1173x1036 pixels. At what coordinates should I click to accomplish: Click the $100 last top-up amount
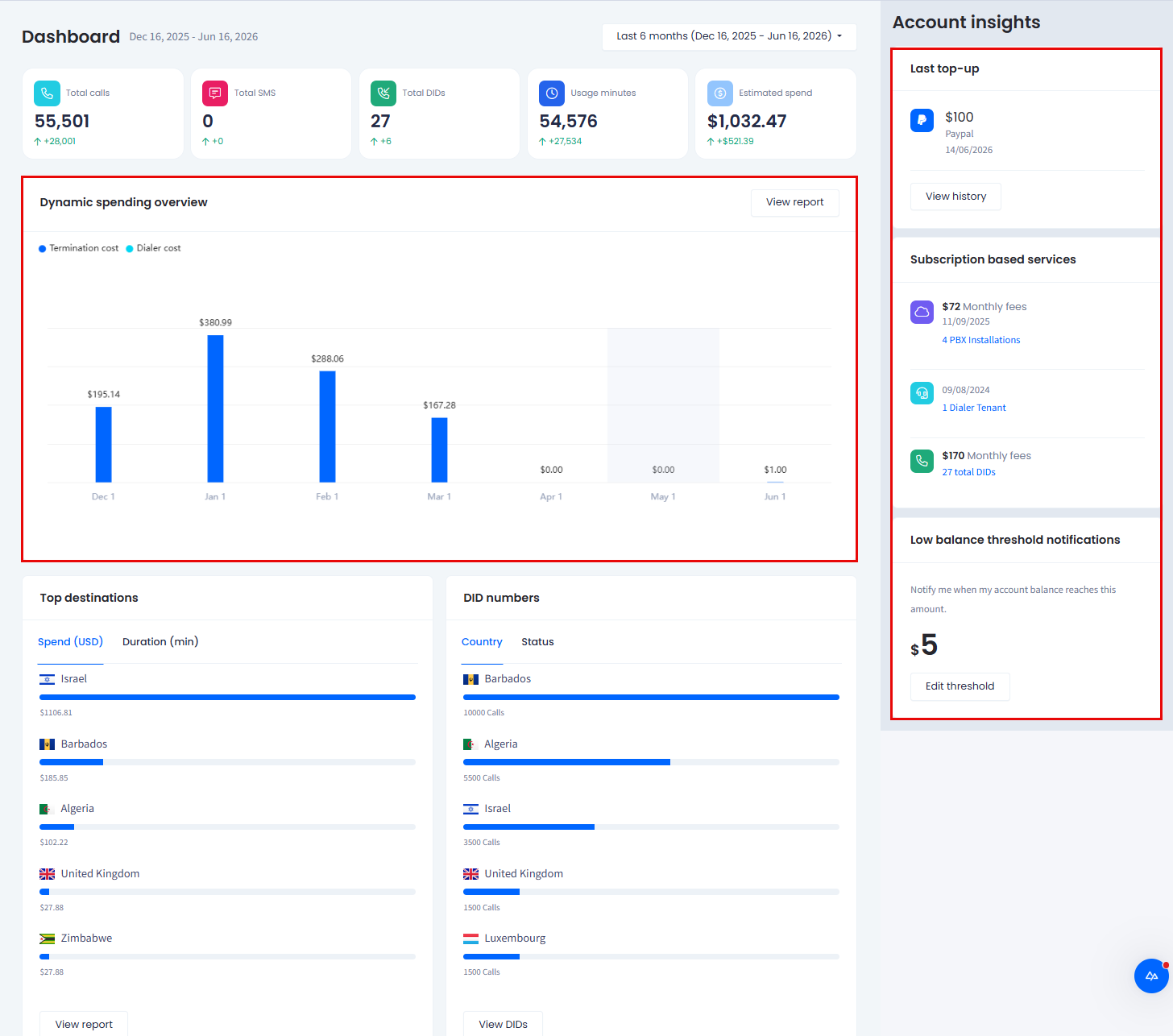[960, 118]
